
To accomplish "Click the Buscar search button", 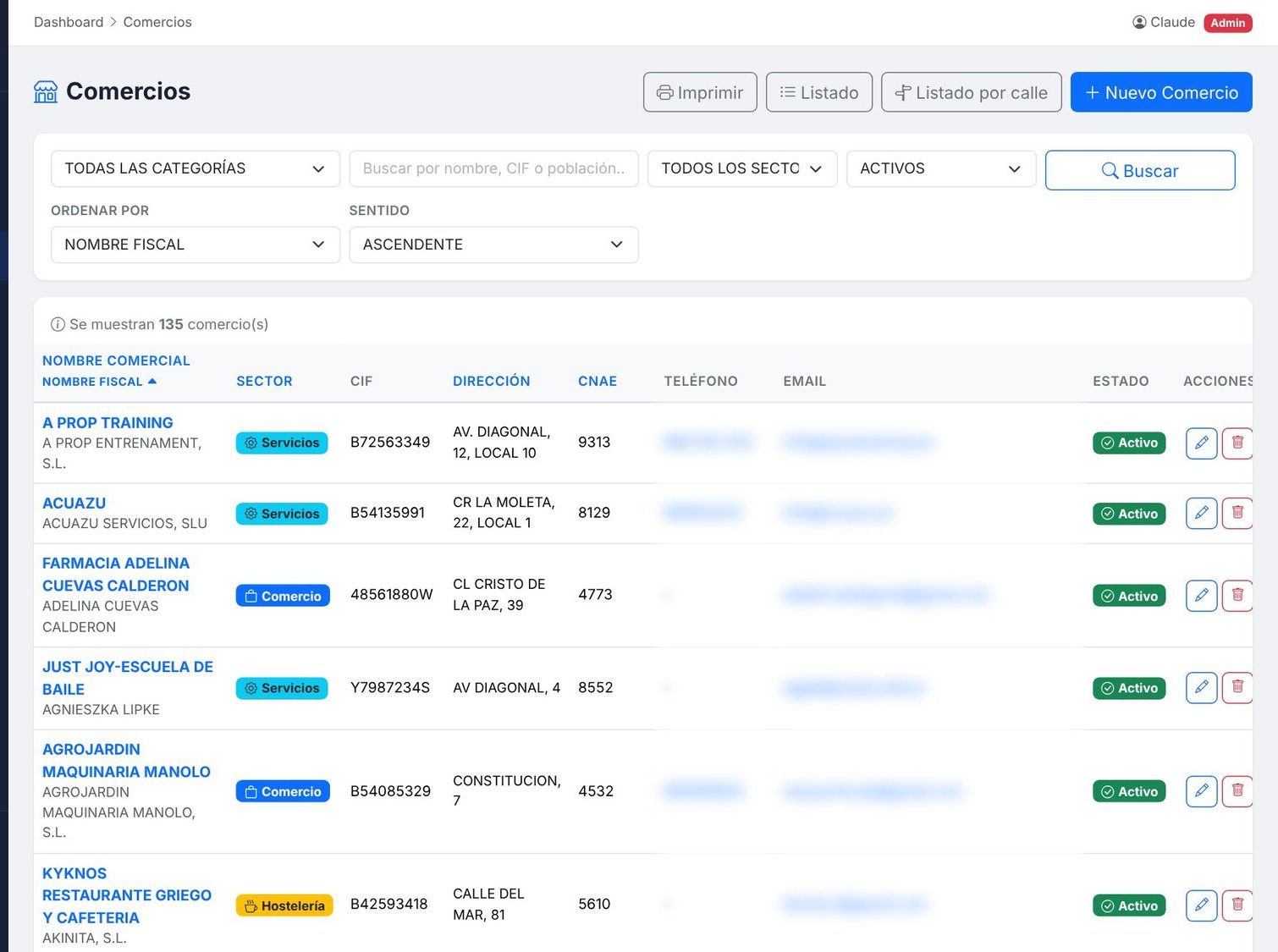I will click(x=1140, y=170).
